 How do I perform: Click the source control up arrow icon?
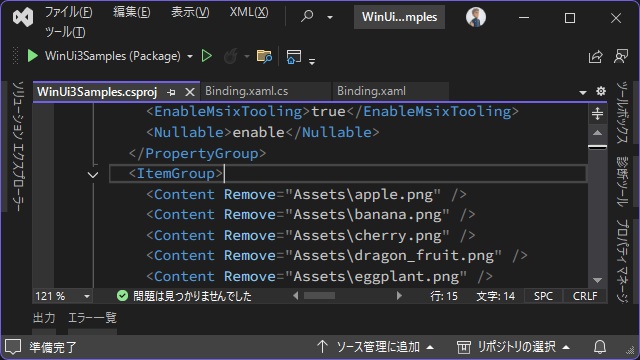click(322, 347)
